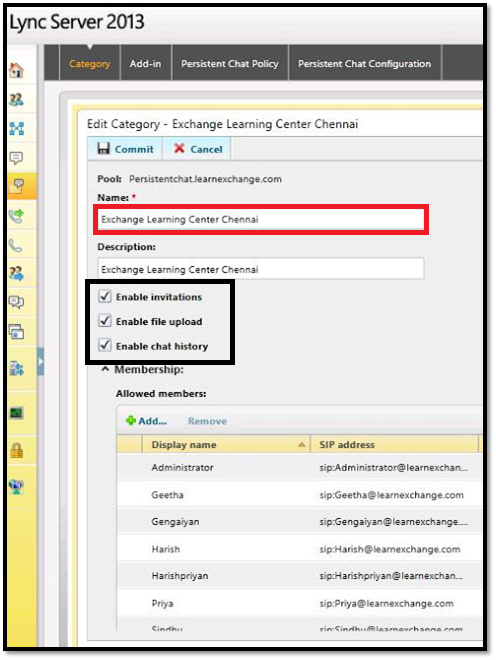Select the Harish member row
Viewport: 496px width, 660px height.
pos(299,549)
